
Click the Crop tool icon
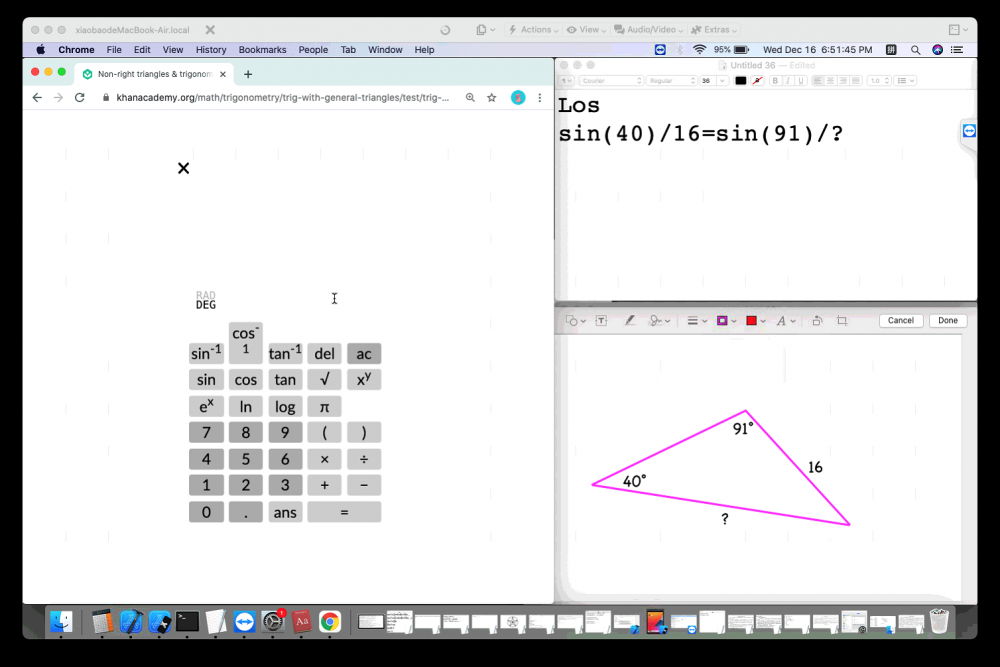coord(842,321)
